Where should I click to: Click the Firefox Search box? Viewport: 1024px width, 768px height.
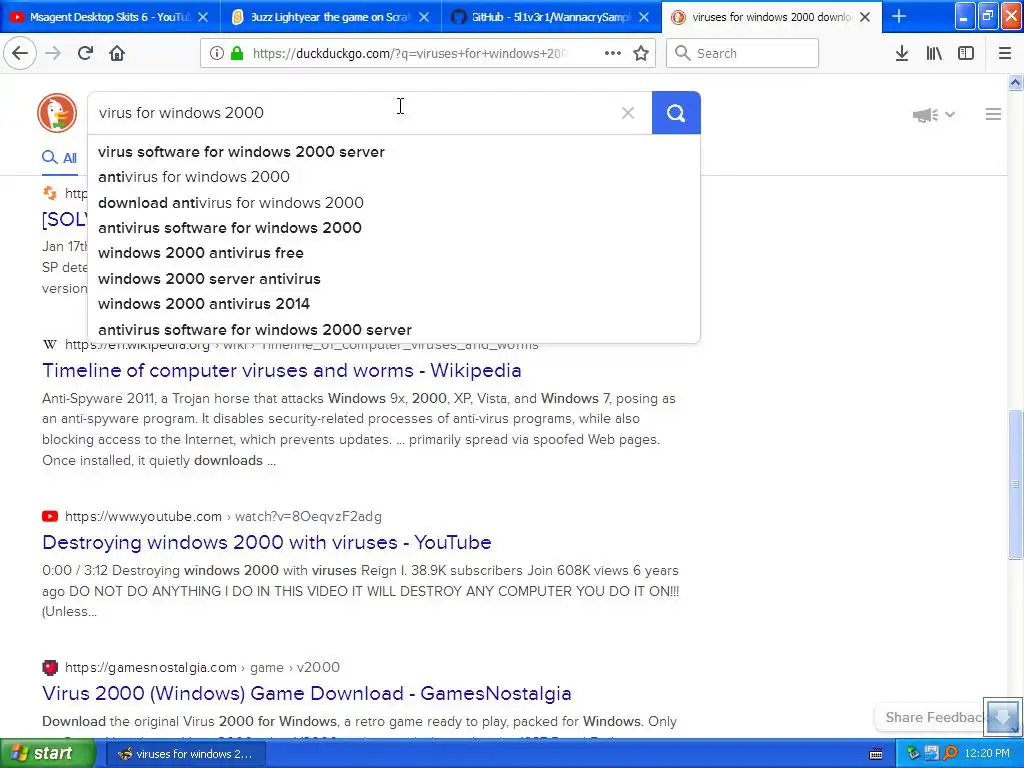click(x=743, y=53)
